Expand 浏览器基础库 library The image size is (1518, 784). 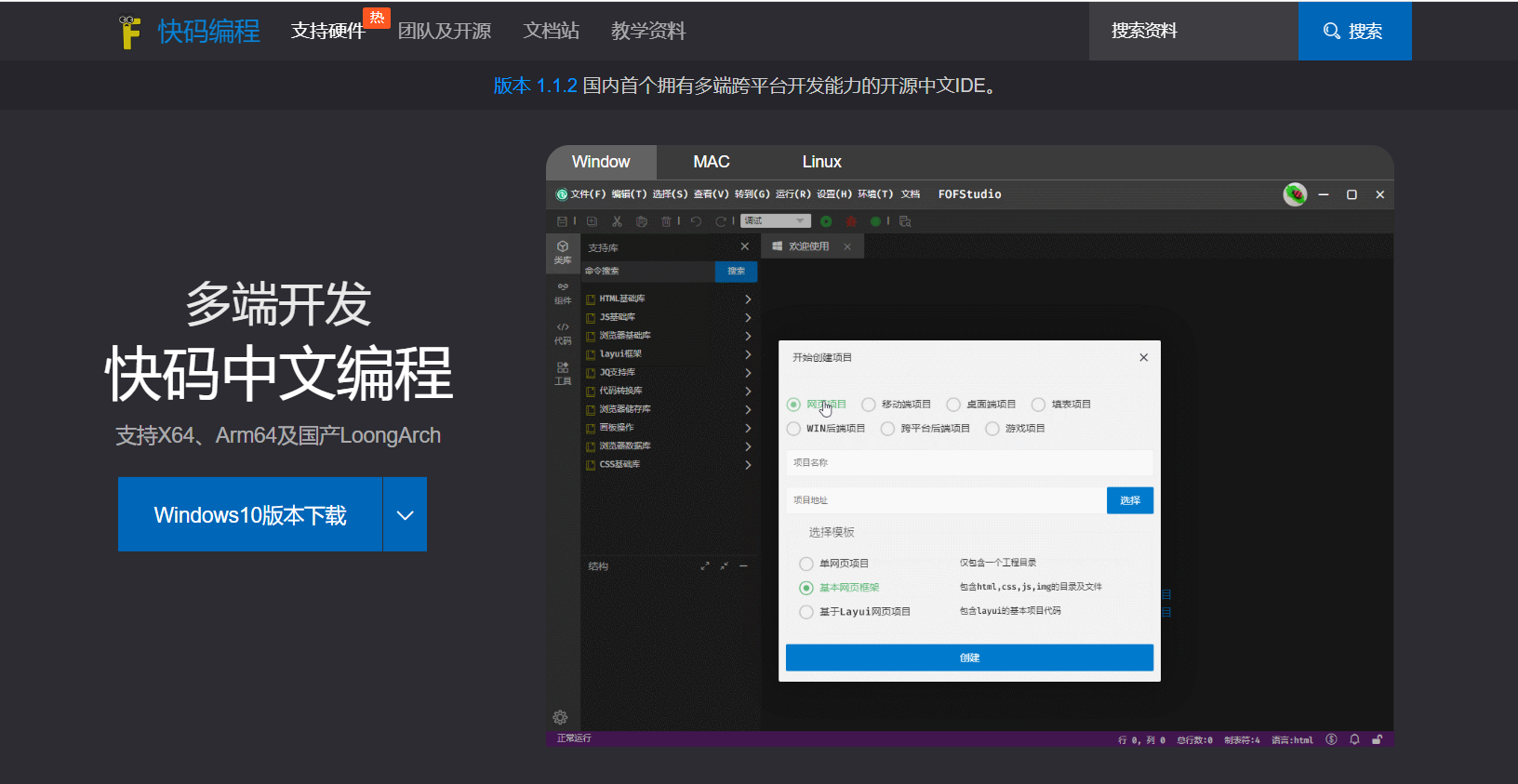[x=748, y=336]
